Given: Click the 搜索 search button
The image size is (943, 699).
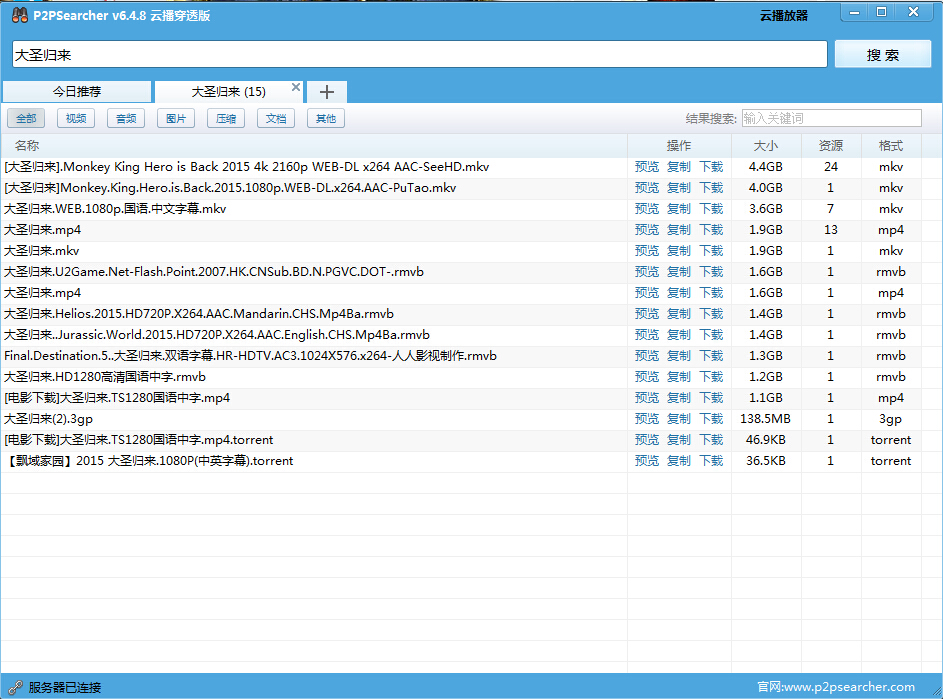Looking at the screenshot, I should coord(883,54).
